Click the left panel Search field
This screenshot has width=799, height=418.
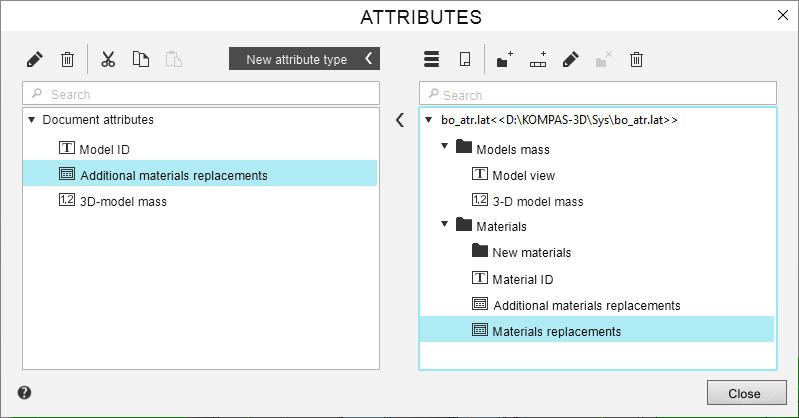click(201, 94)
